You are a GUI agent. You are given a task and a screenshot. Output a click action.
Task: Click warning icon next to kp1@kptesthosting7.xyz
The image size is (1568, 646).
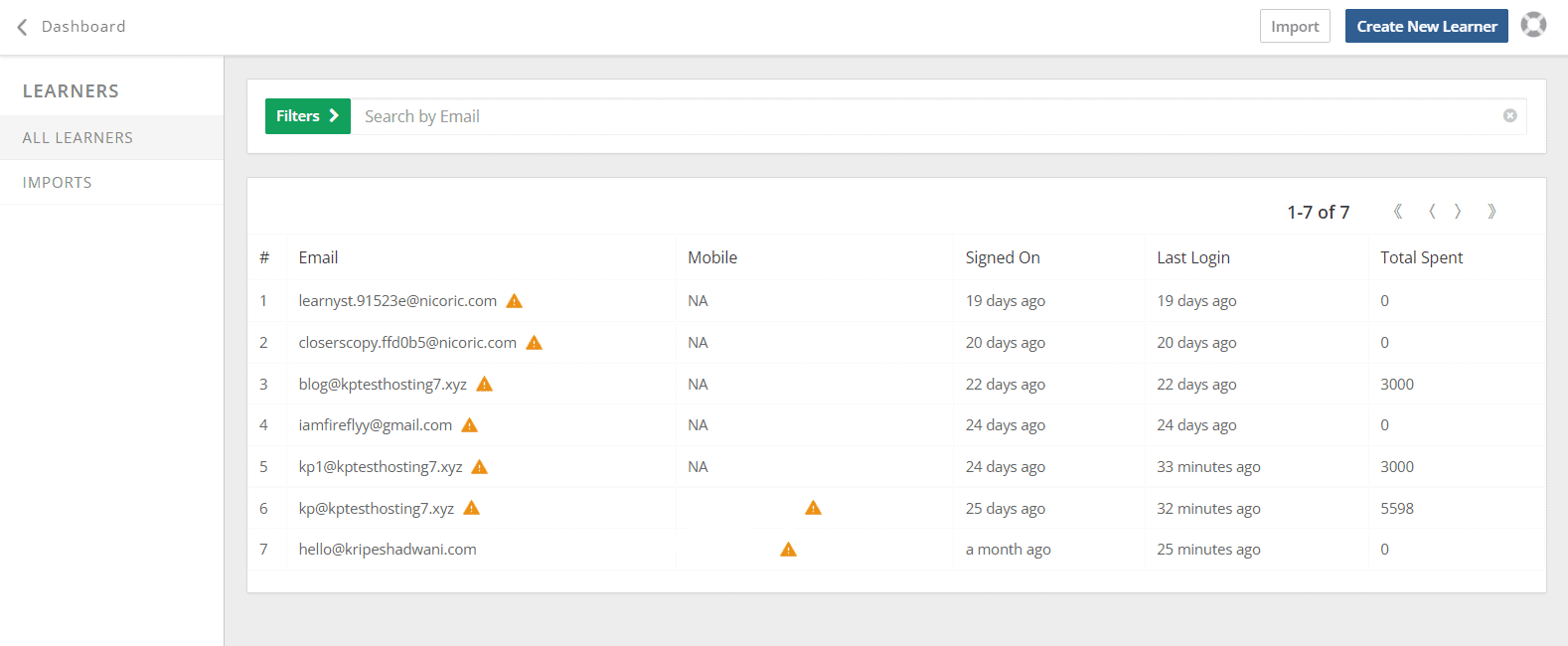point(480,467)
